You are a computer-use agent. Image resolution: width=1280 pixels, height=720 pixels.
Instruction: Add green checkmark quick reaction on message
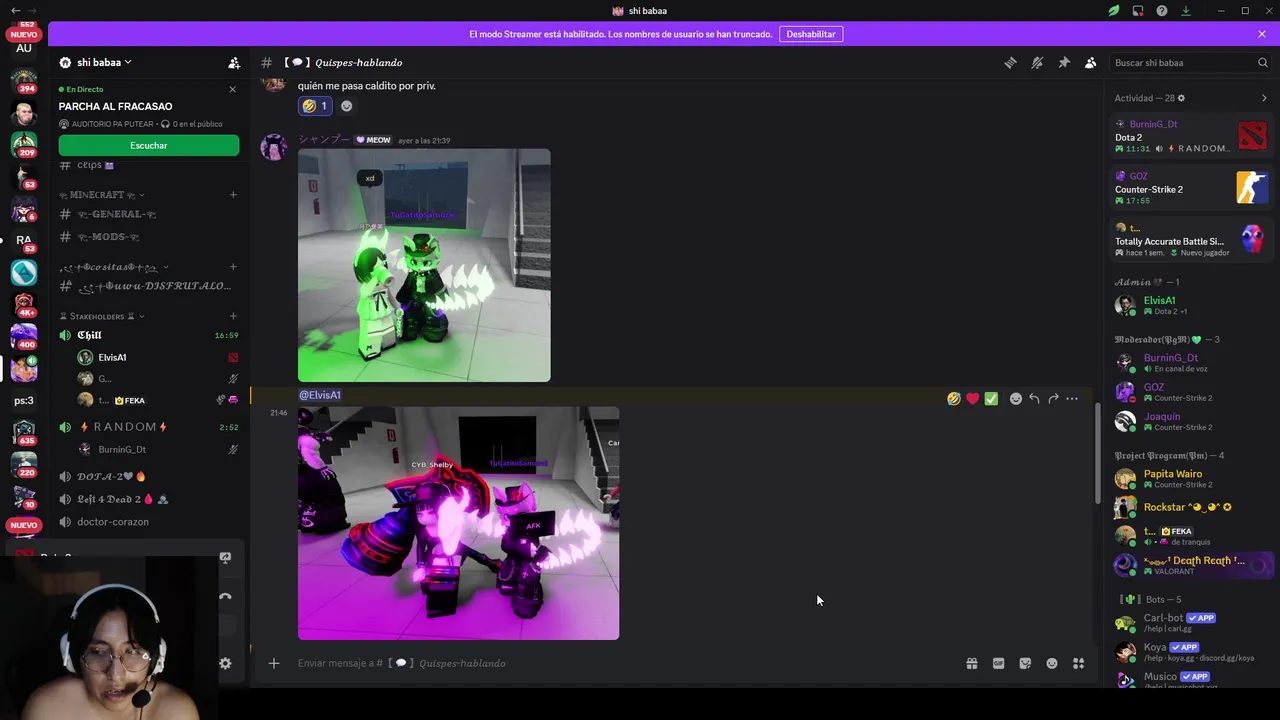(x=991, y=398)
